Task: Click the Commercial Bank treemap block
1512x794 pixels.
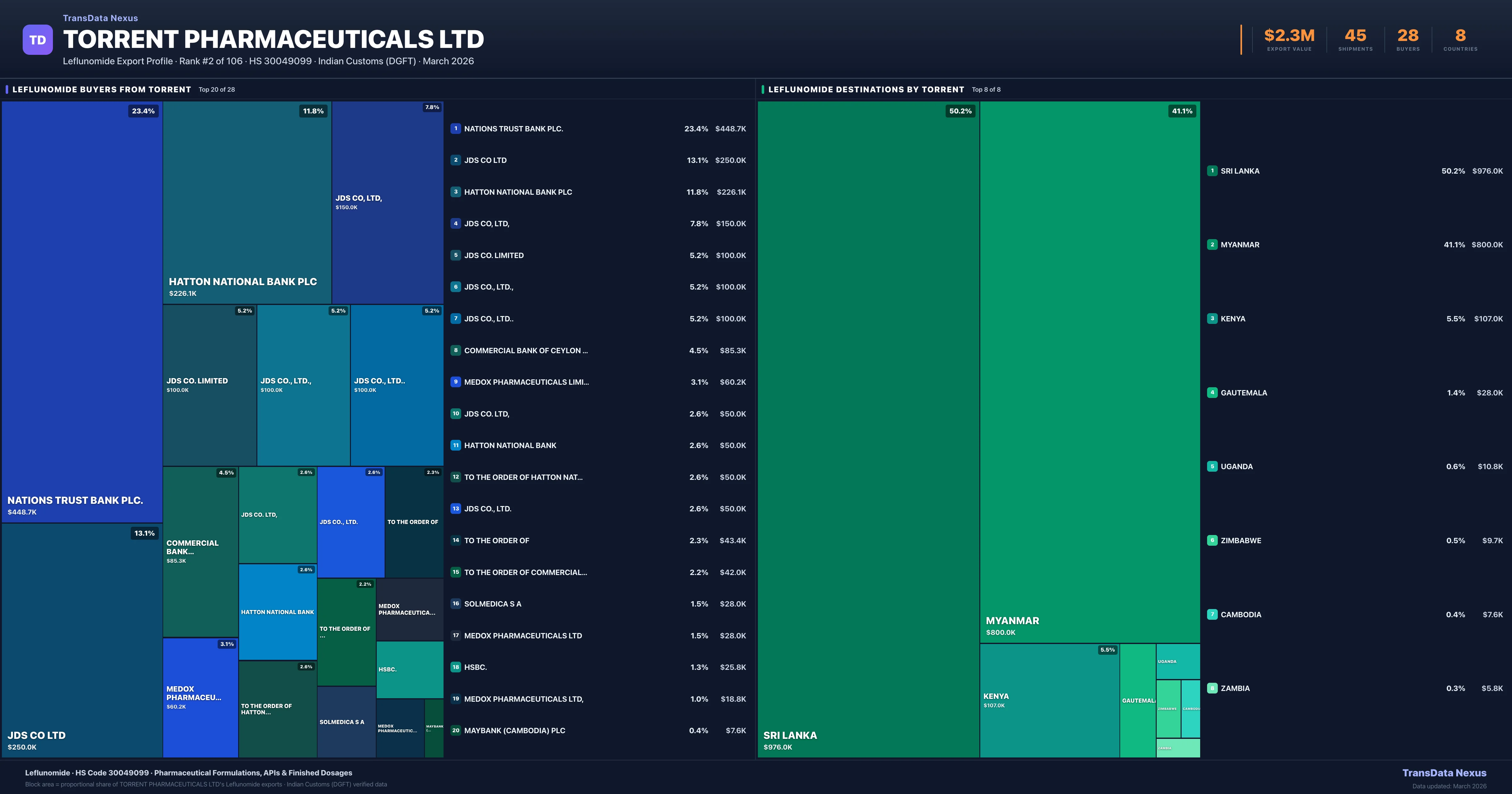Action: point(200,552)
